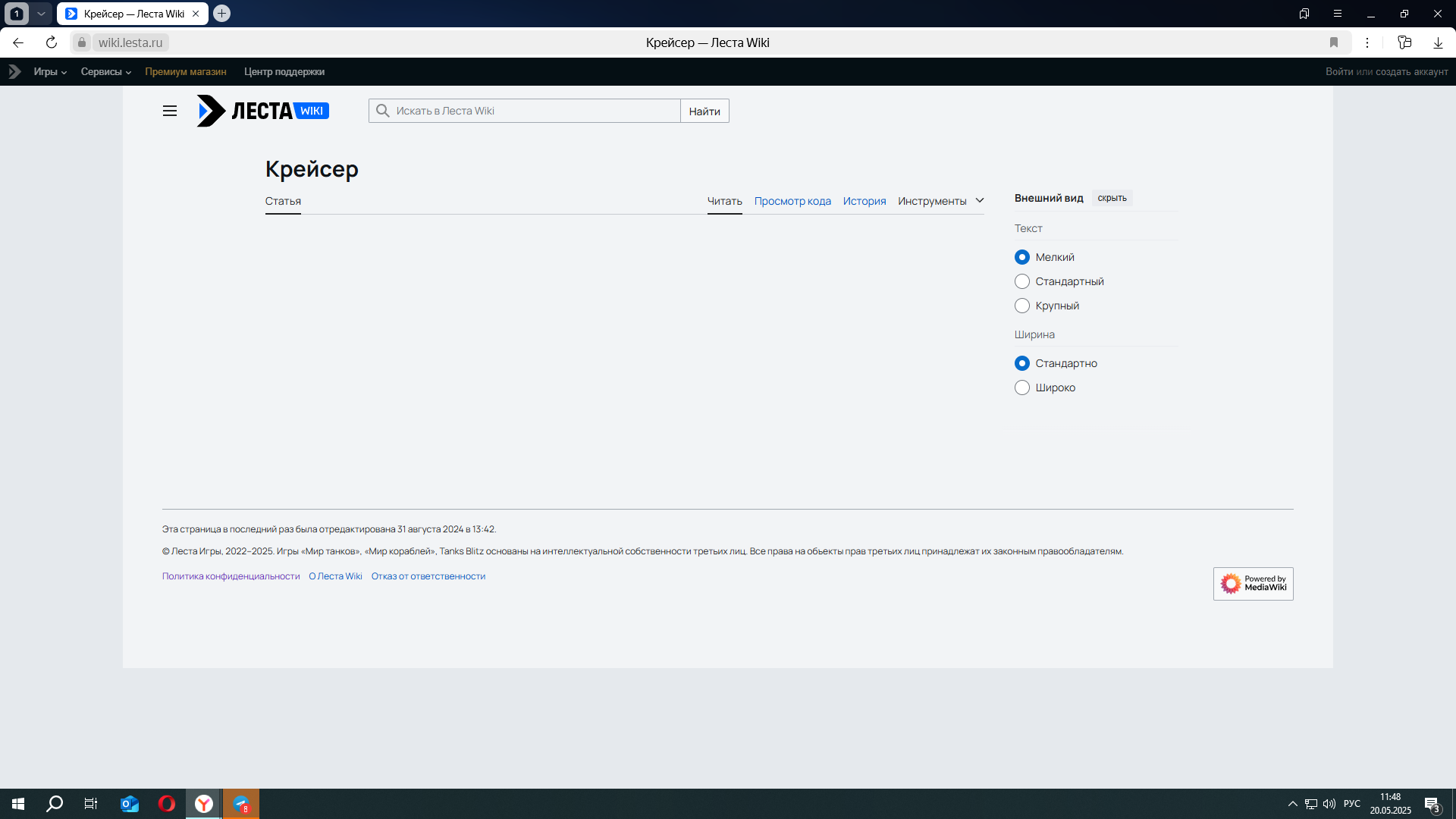Open the browser three-dot menu
Viewport: 1456px width, 819px height.
(x=1367, y=42)
